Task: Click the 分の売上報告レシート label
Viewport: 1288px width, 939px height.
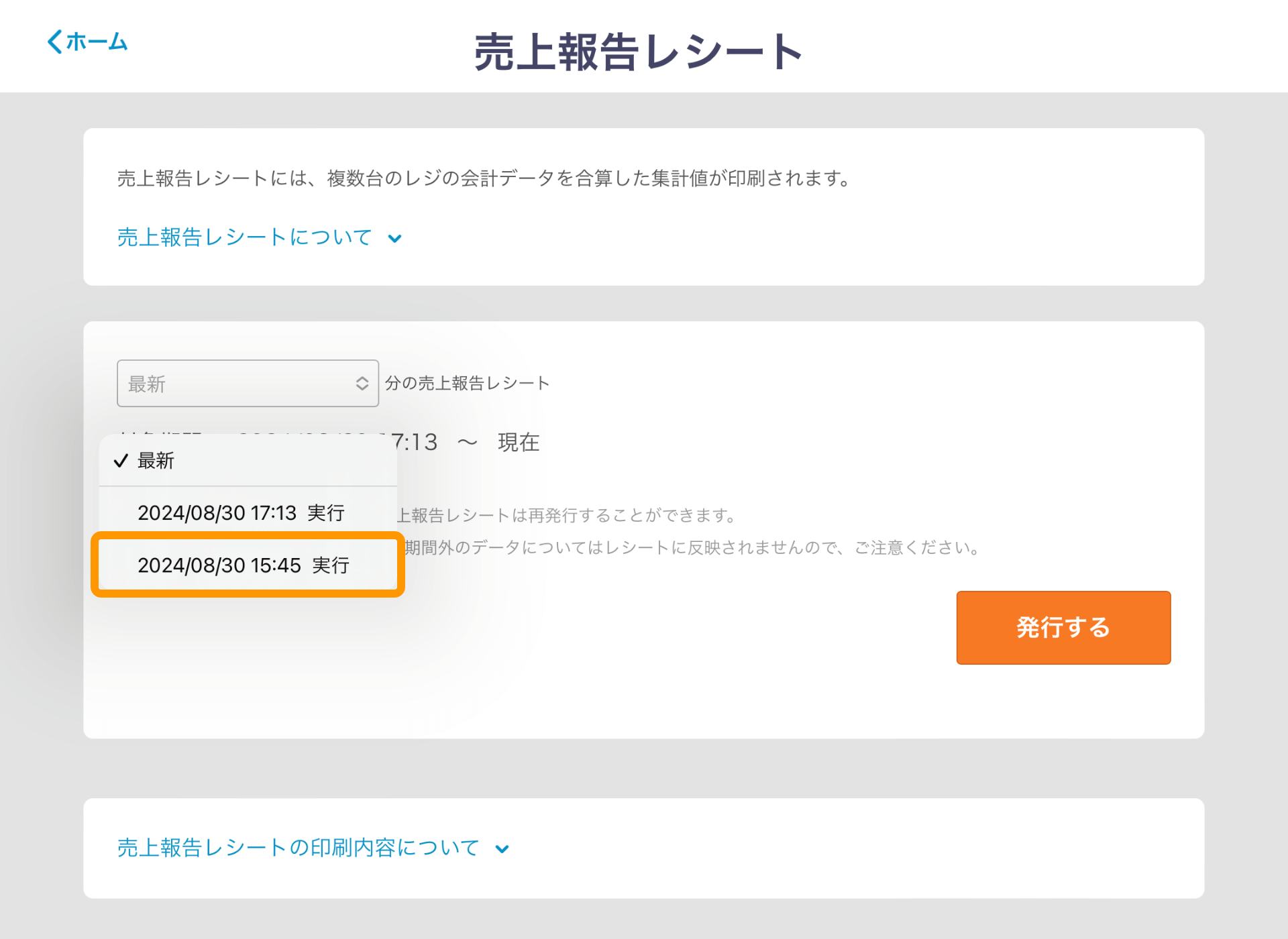Action: [x=467, y=383]
